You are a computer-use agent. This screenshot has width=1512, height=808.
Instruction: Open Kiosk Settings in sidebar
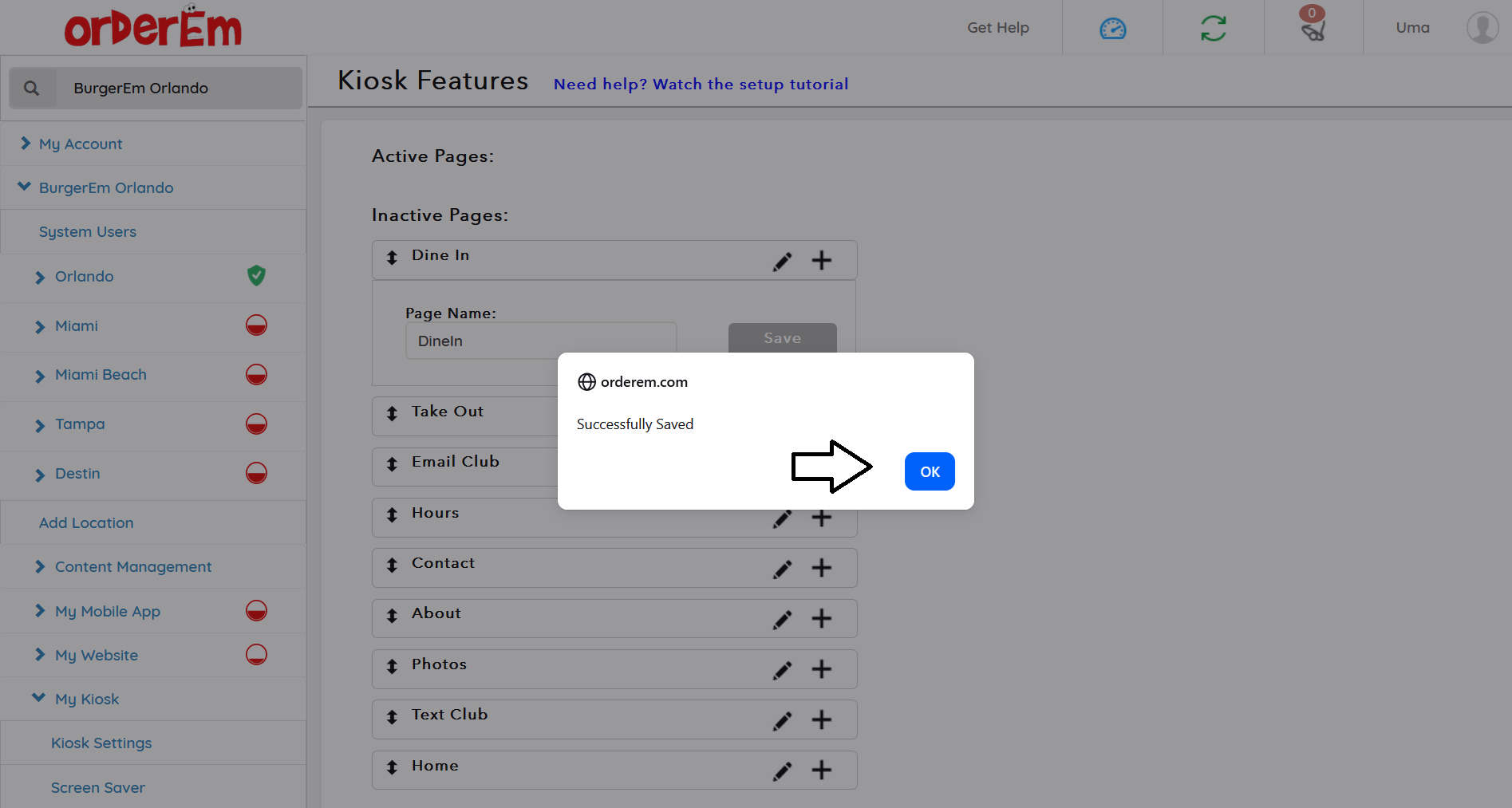[101, 743]
